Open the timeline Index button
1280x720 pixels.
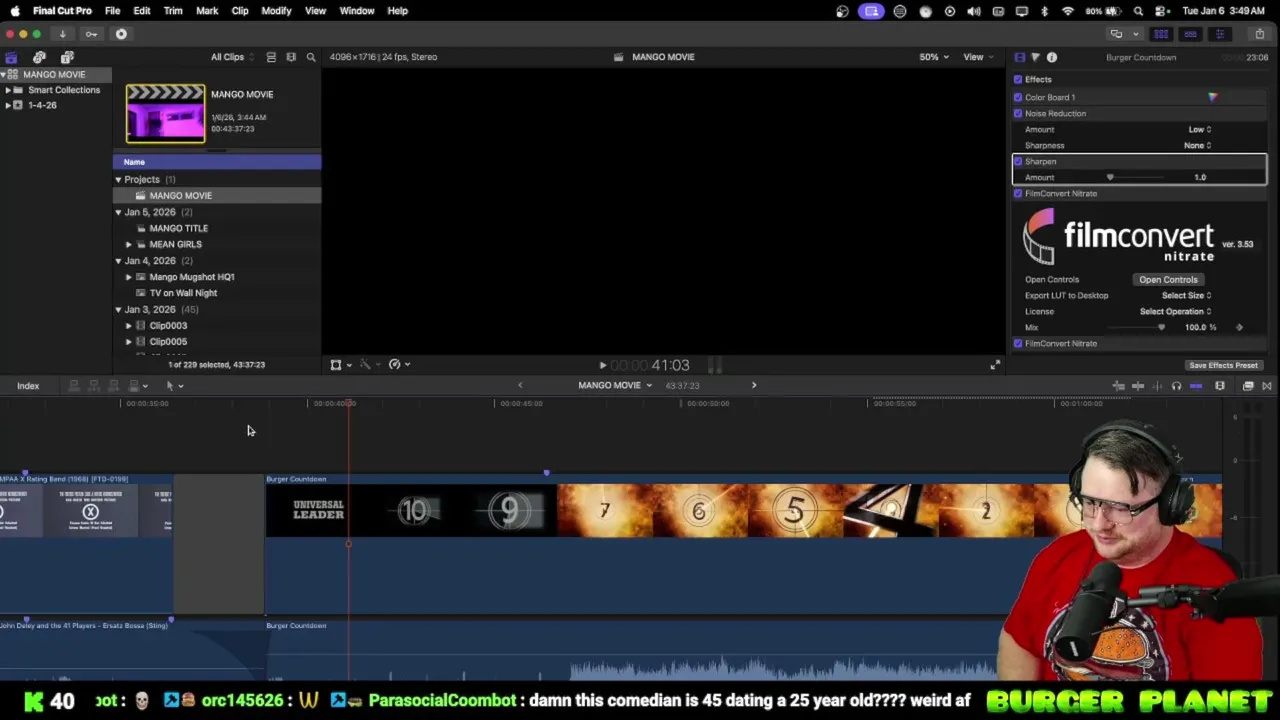pos(28,386)
